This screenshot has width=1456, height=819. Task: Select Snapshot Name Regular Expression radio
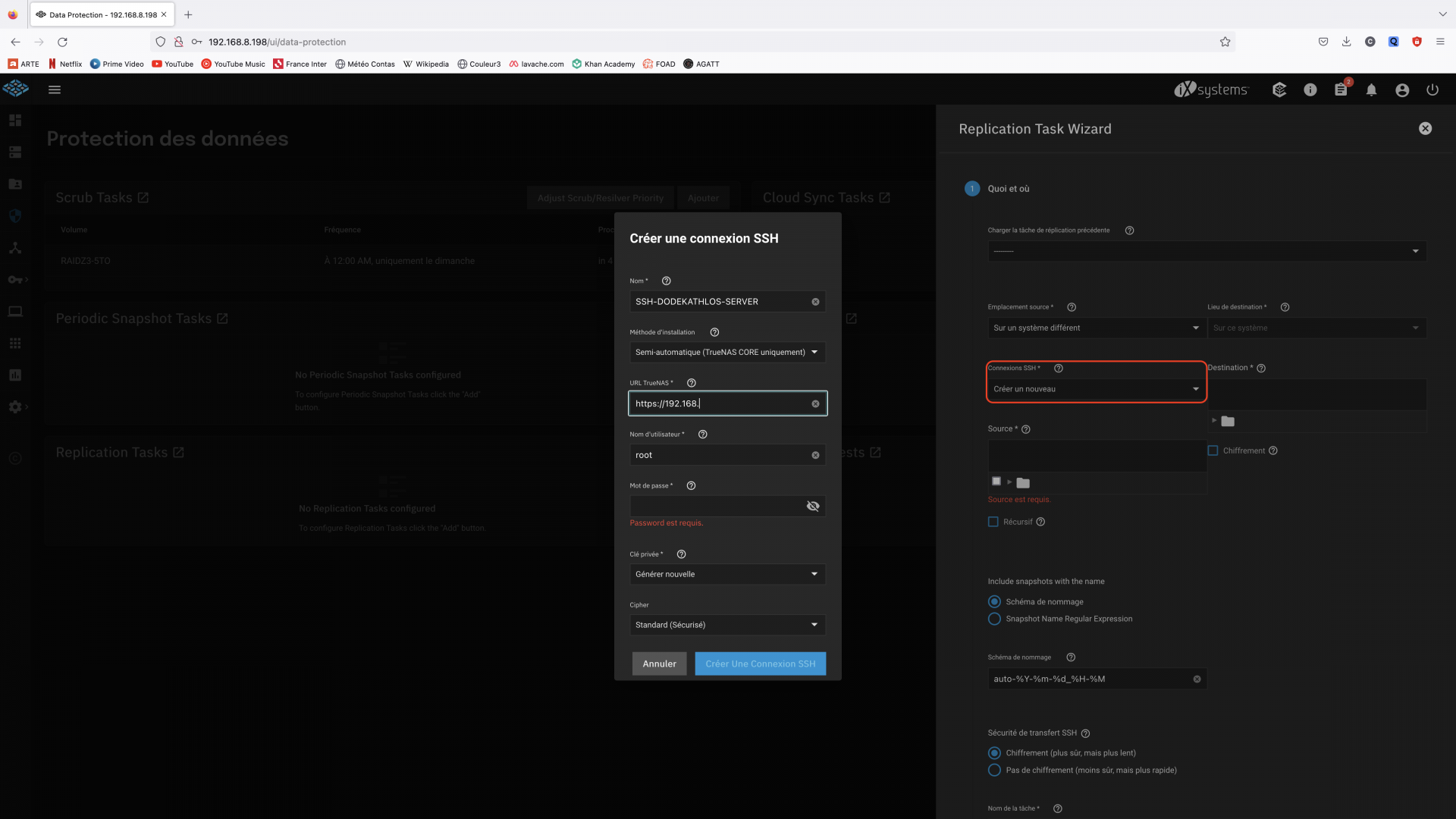[x=994, y=619]
